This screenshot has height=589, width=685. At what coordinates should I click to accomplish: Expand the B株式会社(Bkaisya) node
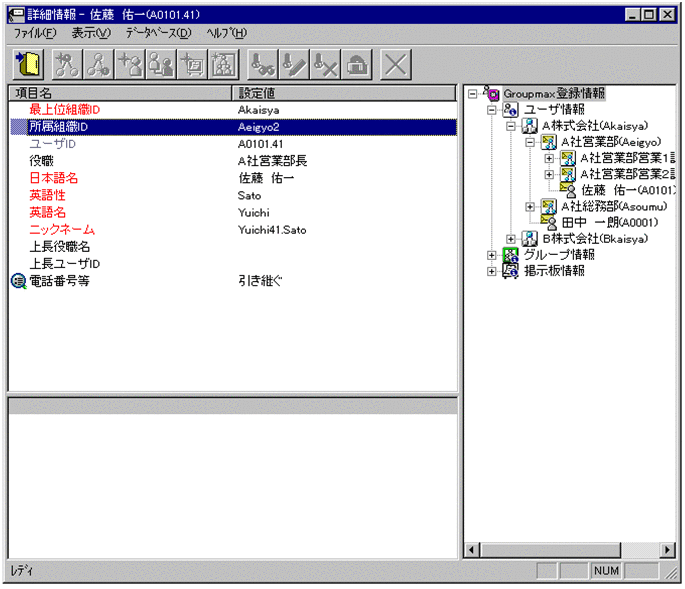(x=511, y=239)
